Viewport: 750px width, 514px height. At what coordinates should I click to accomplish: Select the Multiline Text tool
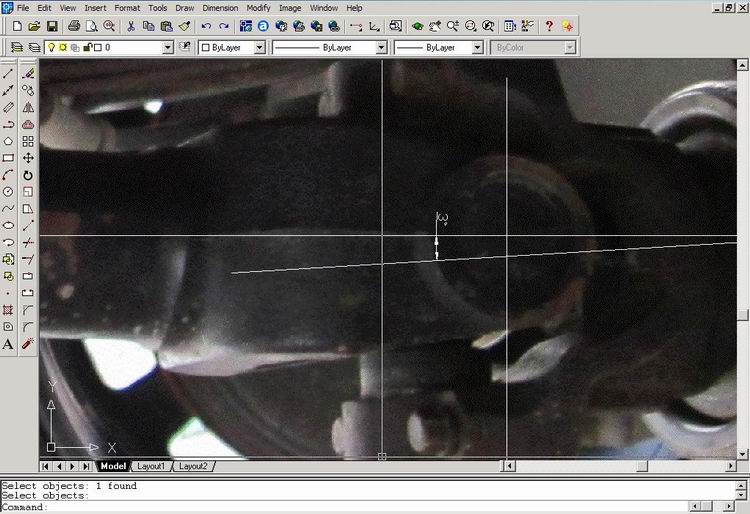click(x=8, y=344)
